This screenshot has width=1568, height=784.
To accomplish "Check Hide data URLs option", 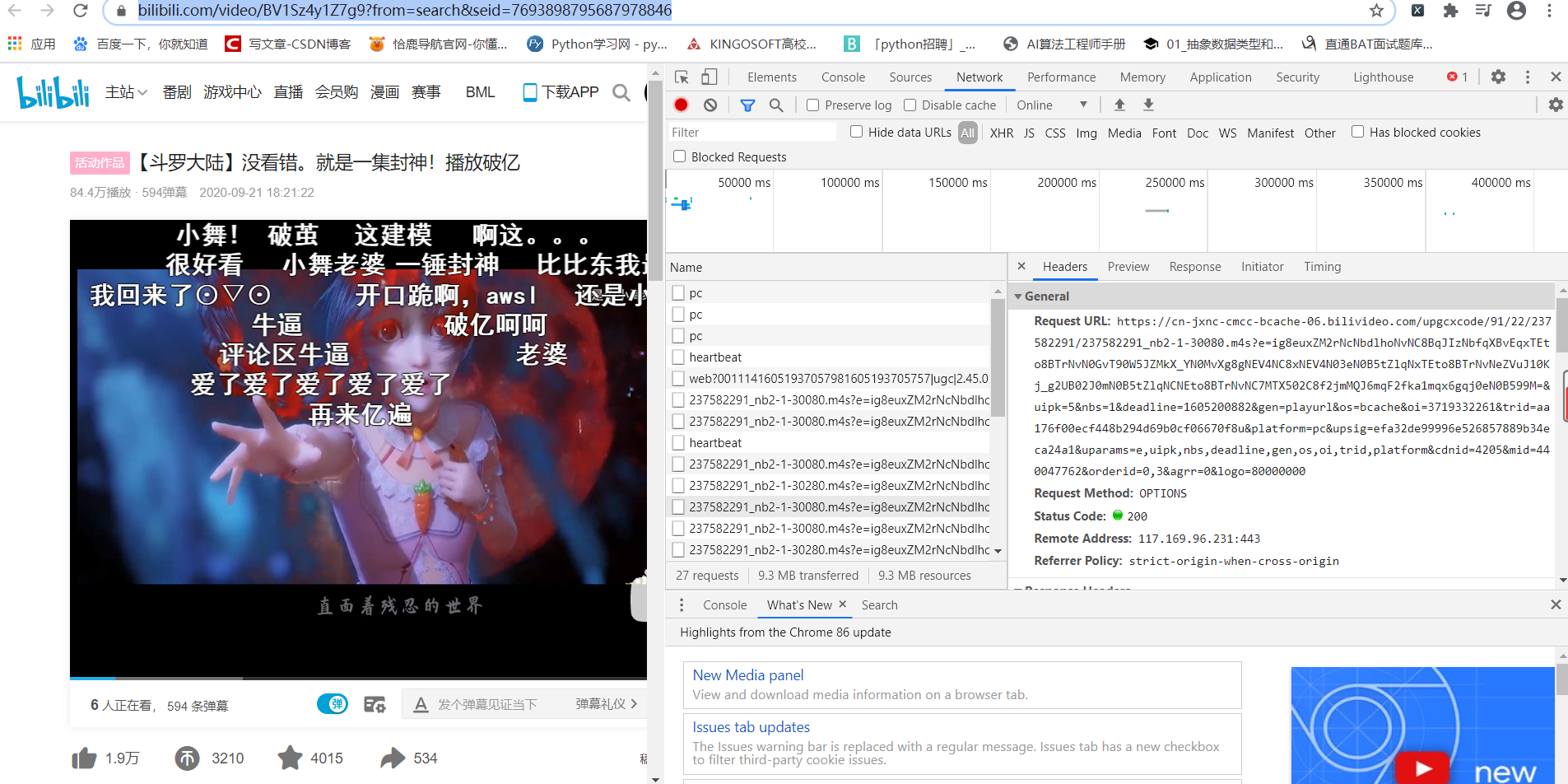I will tap(856, 132).
